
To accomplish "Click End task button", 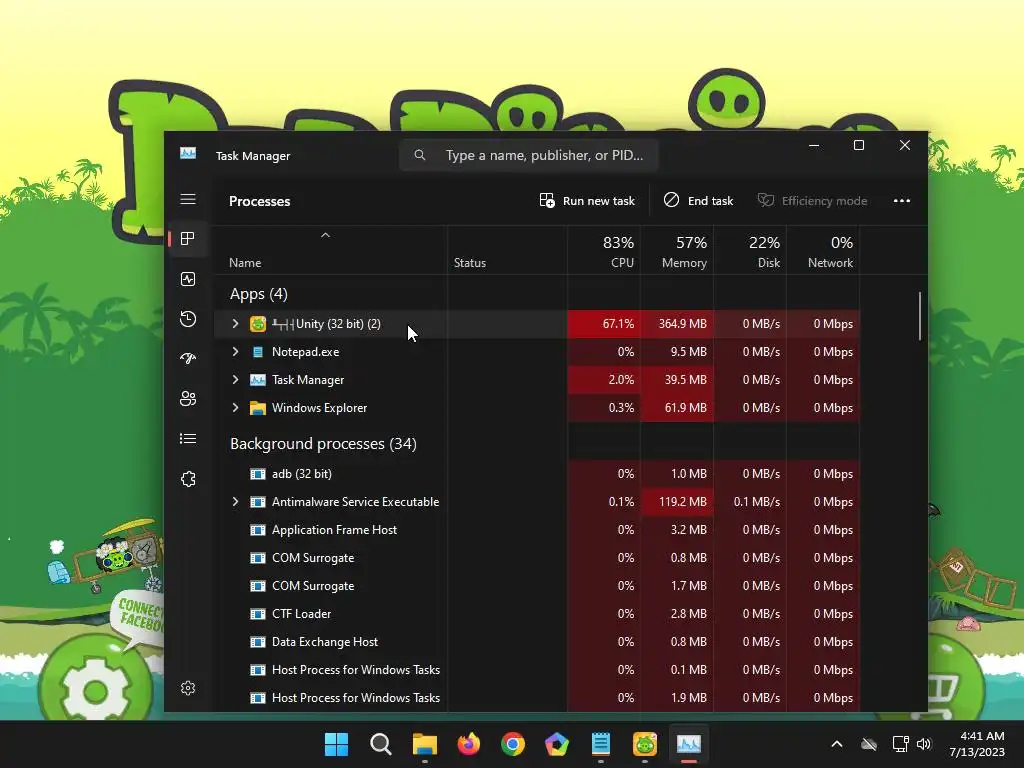I will 698,201.
